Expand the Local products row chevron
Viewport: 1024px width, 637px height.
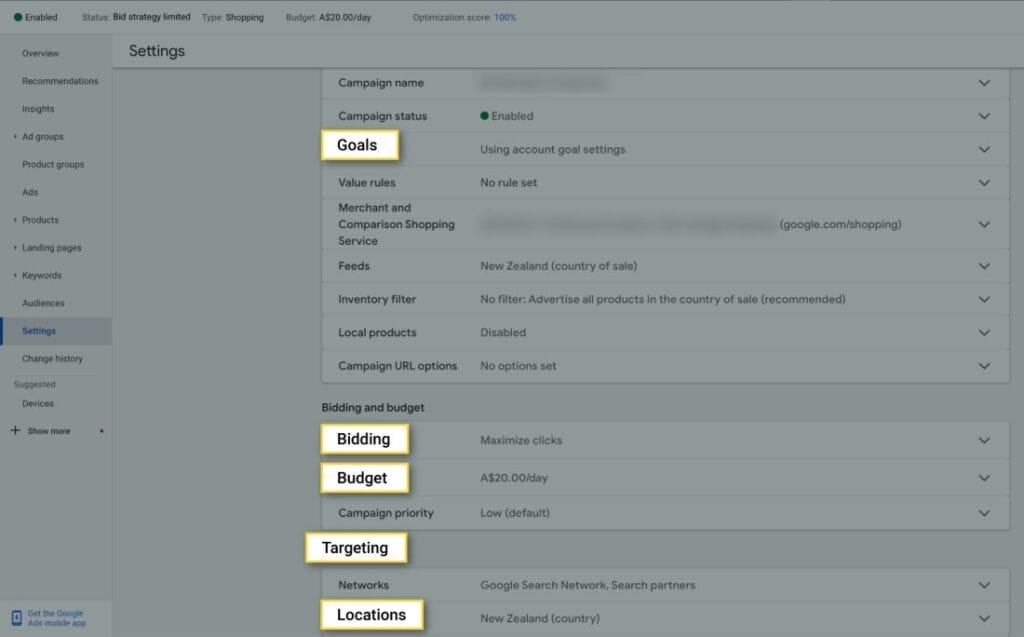984,333
